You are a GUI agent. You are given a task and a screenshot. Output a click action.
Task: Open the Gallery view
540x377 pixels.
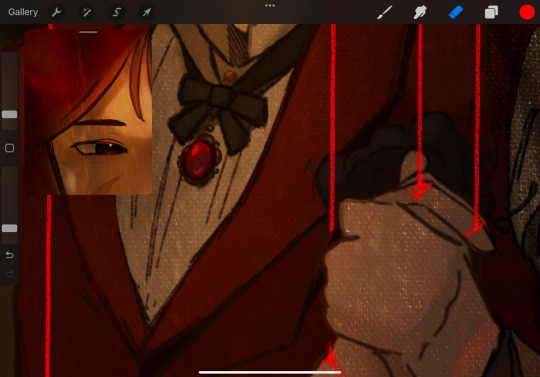(x=23, y=12)
